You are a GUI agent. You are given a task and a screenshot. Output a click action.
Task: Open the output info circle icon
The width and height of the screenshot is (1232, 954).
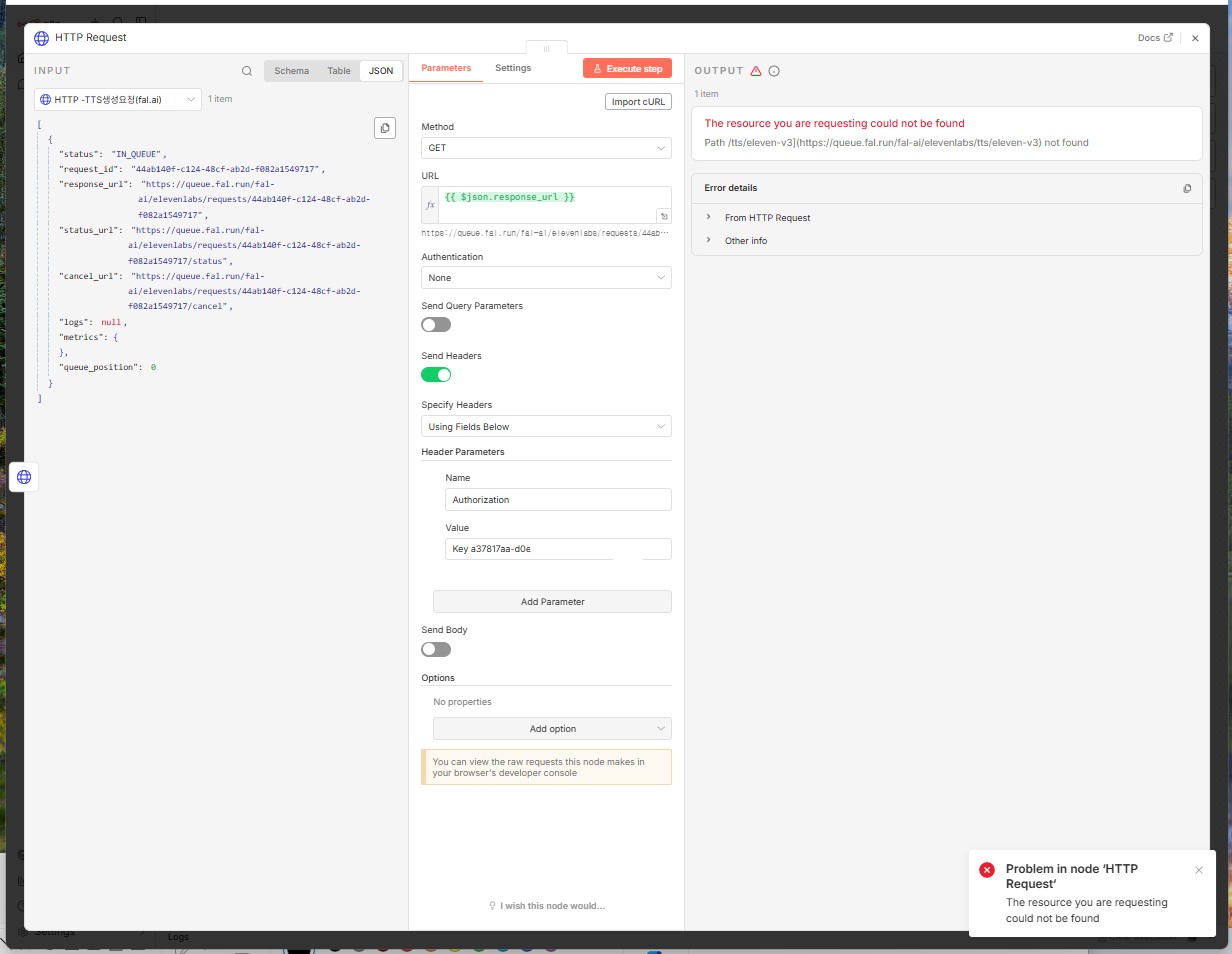(x=774, y=71)
